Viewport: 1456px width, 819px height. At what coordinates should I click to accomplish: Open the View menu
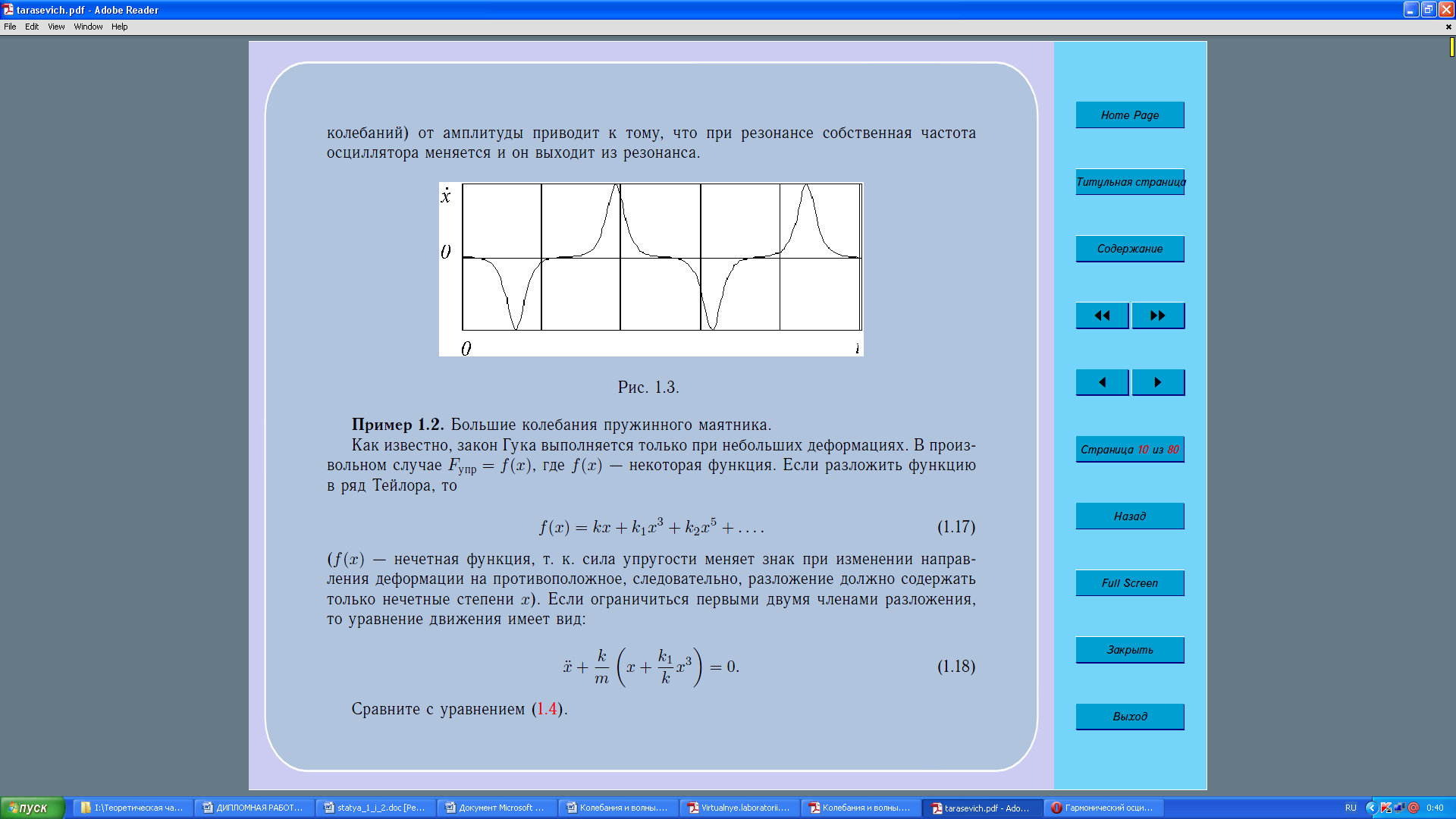[x=56, y=27]
